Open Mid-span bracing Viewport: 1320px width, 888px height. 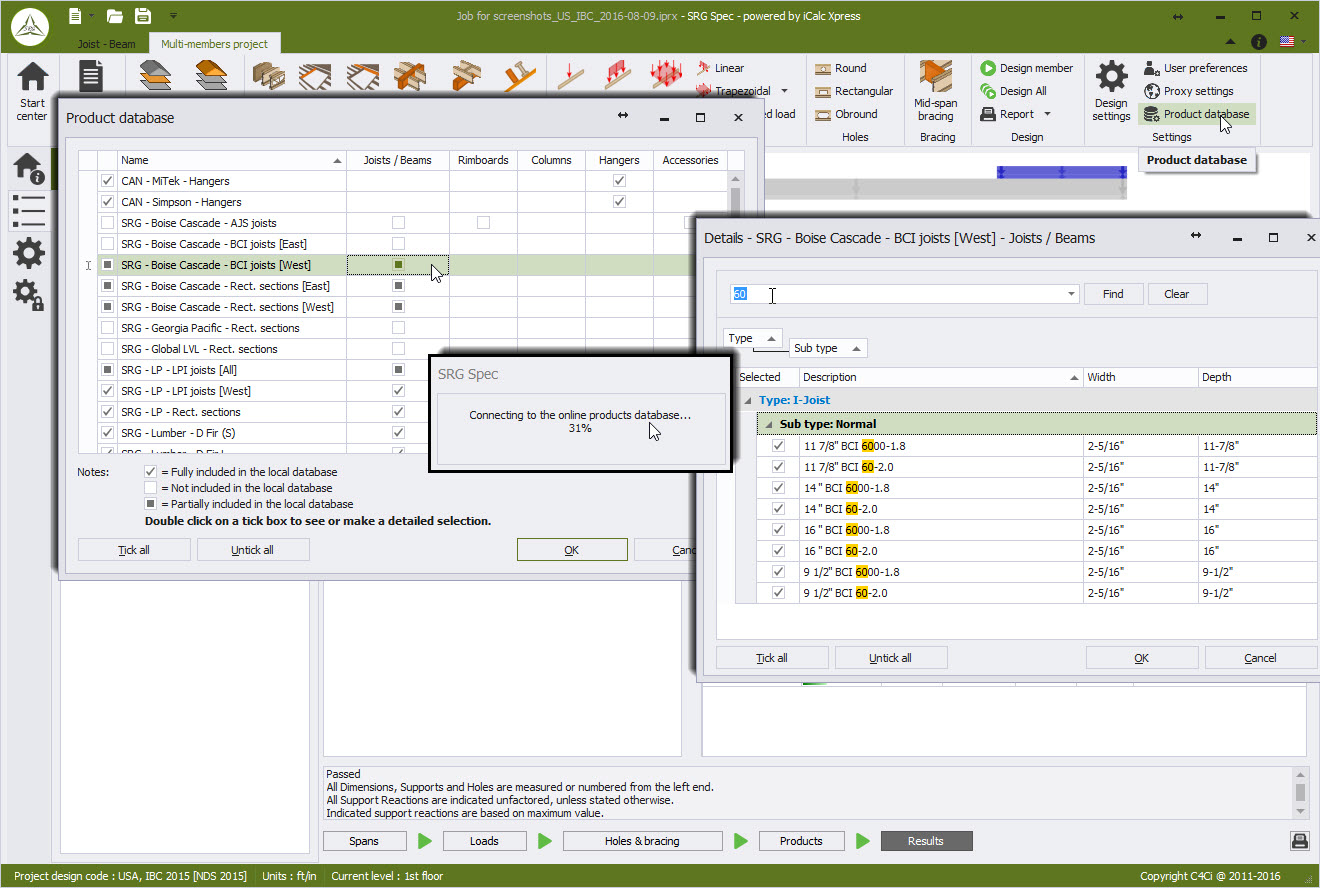[x=936, y=92]
